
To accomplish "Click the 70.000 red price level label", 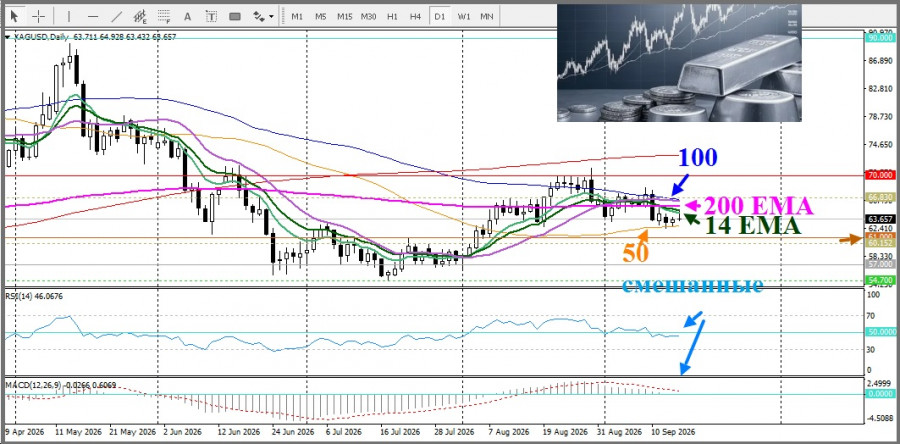I will 879,174.
